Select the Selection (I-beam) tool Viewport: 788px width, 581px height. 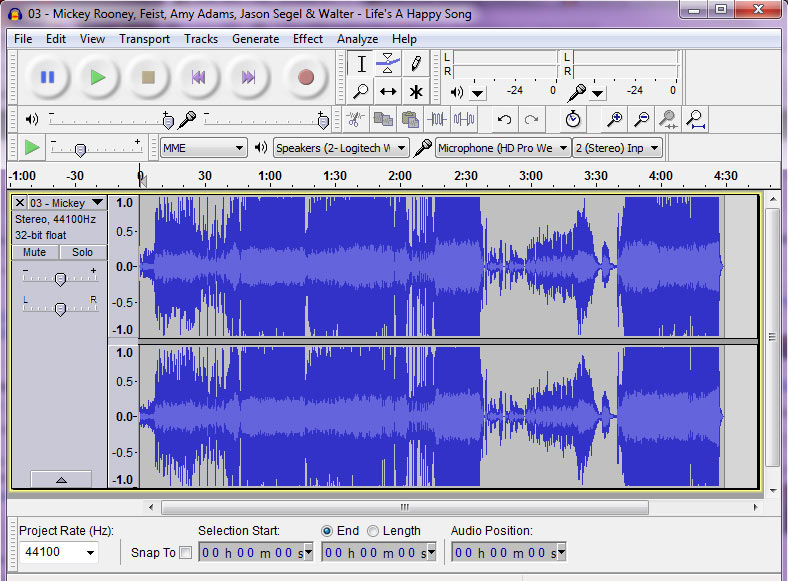tap(361, 64)
